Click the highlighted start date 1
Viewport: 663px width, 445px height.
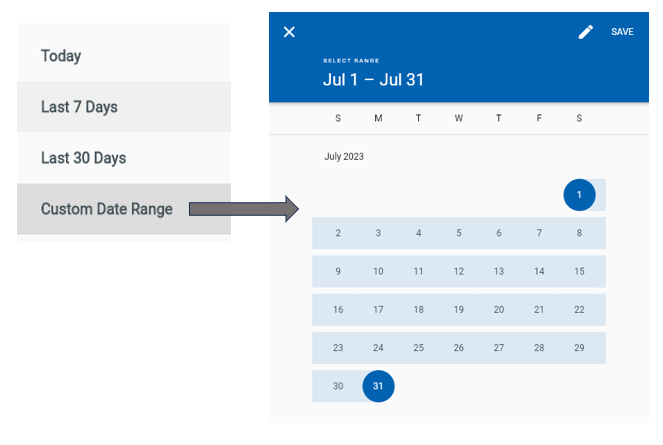579,195
